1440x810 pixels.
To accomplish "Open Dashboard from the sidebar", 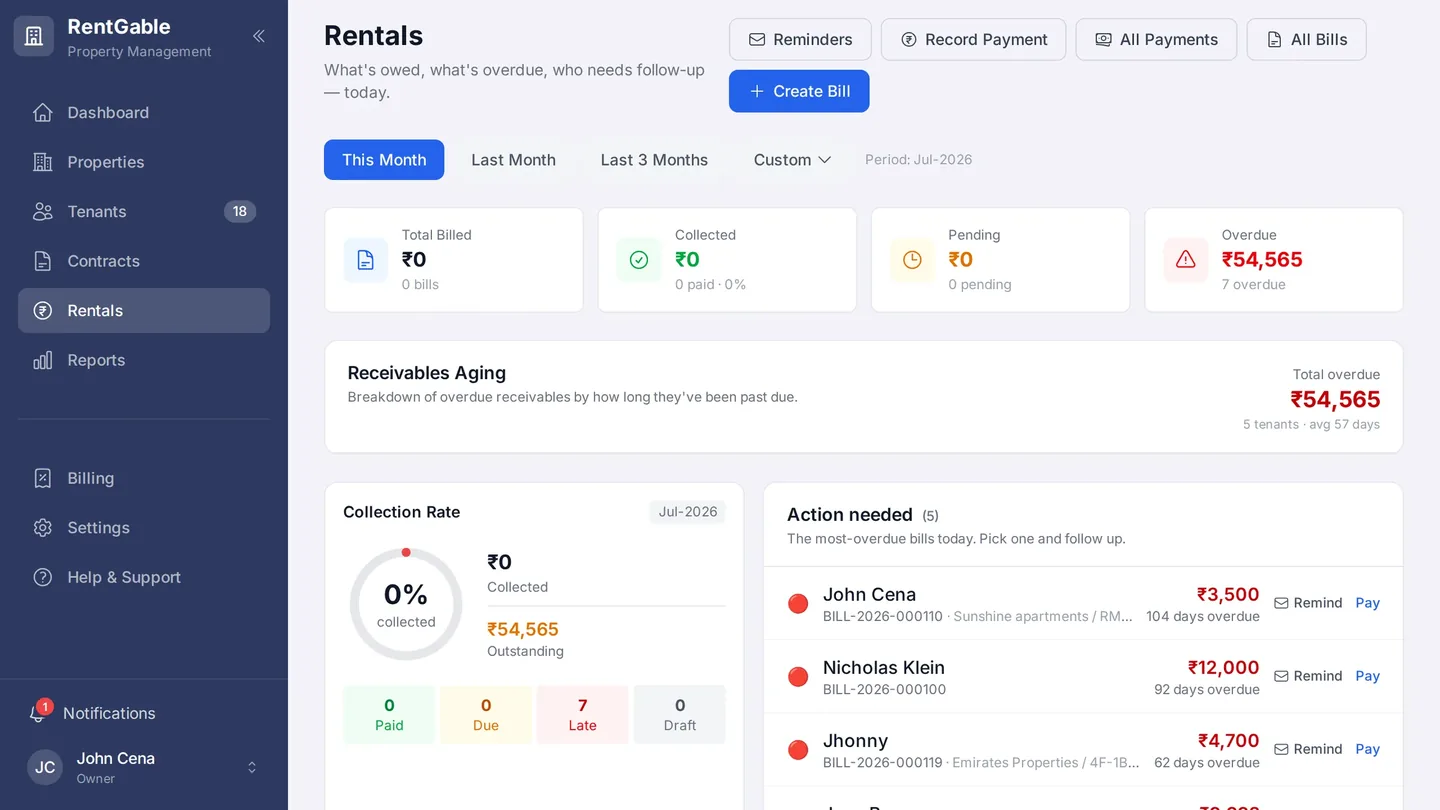I will click(144, 113).
